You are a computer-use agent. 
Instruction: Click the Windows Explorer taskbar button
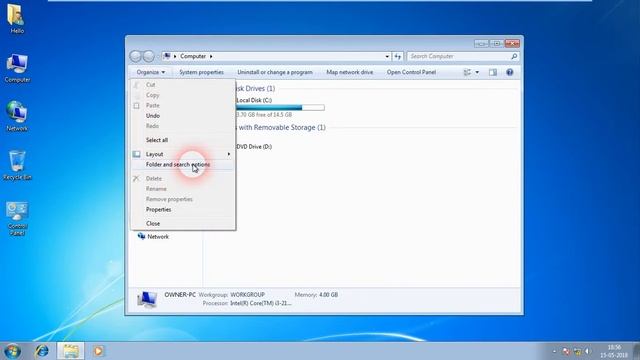71,351
